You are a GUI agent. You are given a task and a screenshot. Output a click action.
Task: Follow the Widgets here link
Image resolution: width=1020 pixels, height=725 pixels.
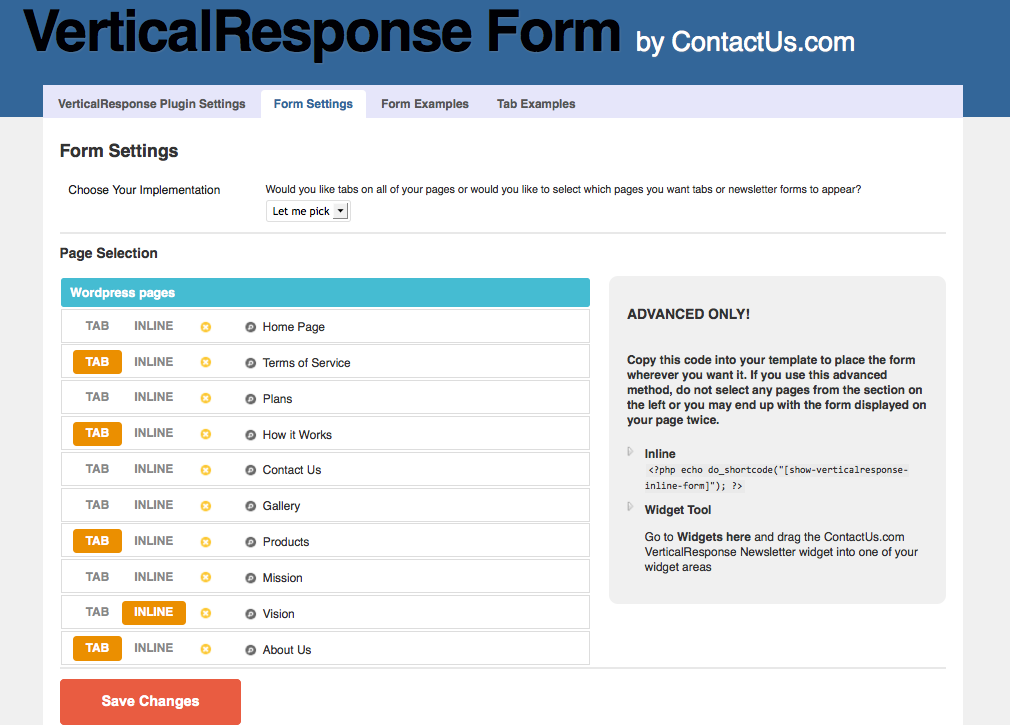point(714,537)
